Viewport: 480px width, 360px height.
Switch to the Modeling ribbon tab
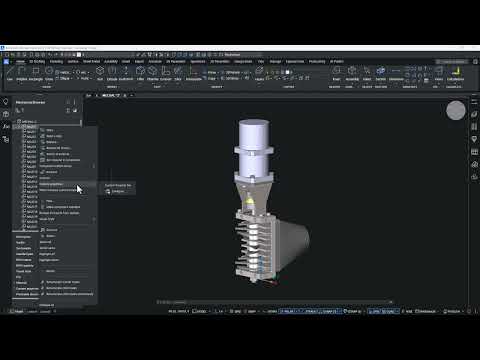pyautogui.click(x=56, y=62)
